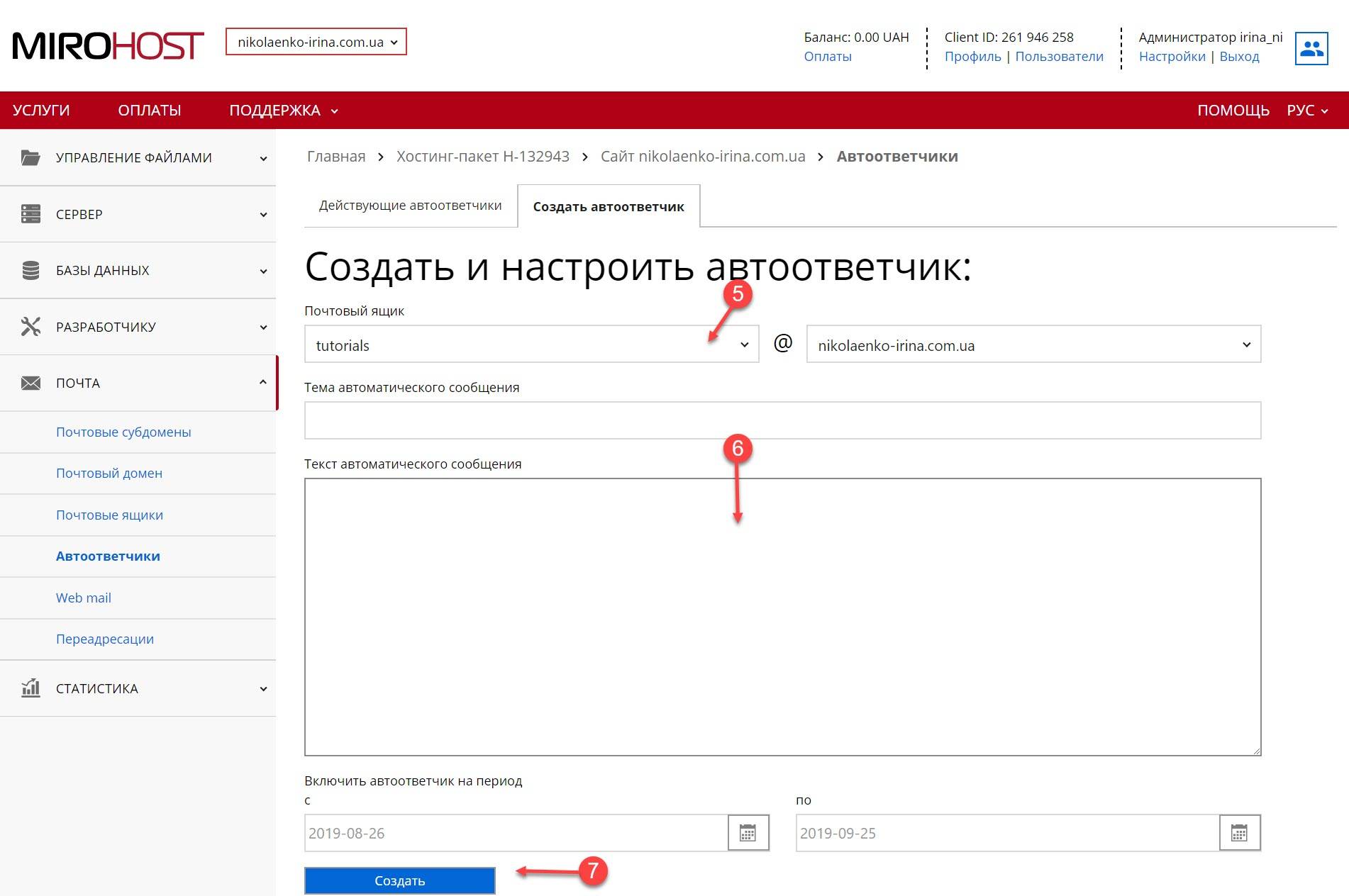Open Хостинг-пакет H-132943 breadcrumb
The width and height of the screenshot is (1349, 896).
point(483,157)
